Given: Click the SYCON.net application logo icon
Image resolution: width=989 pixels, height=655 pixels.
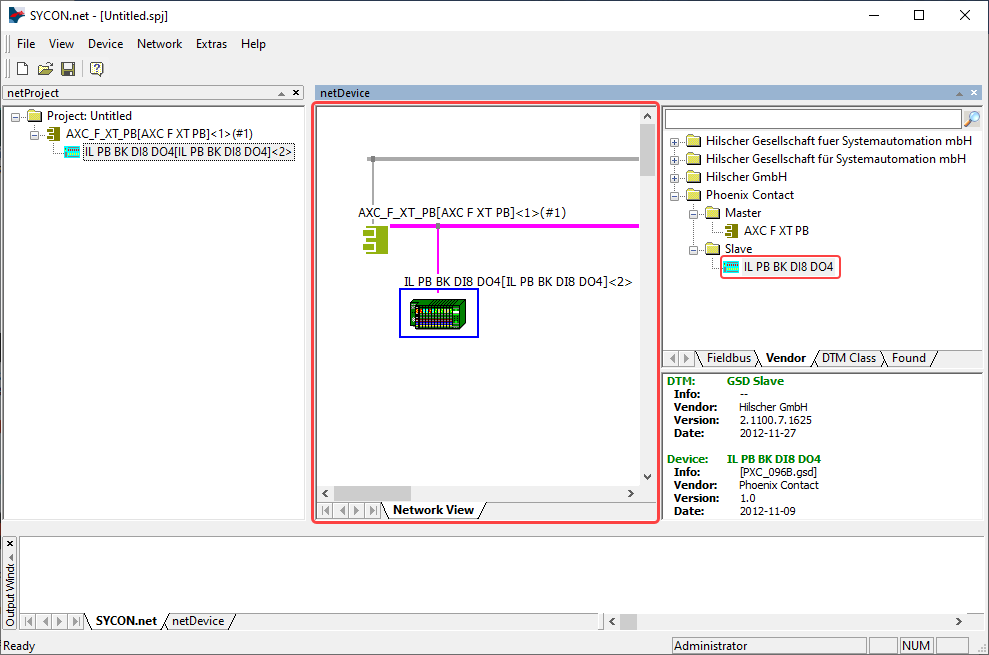Looking at the screenshot, I should [x=16, y=15].
